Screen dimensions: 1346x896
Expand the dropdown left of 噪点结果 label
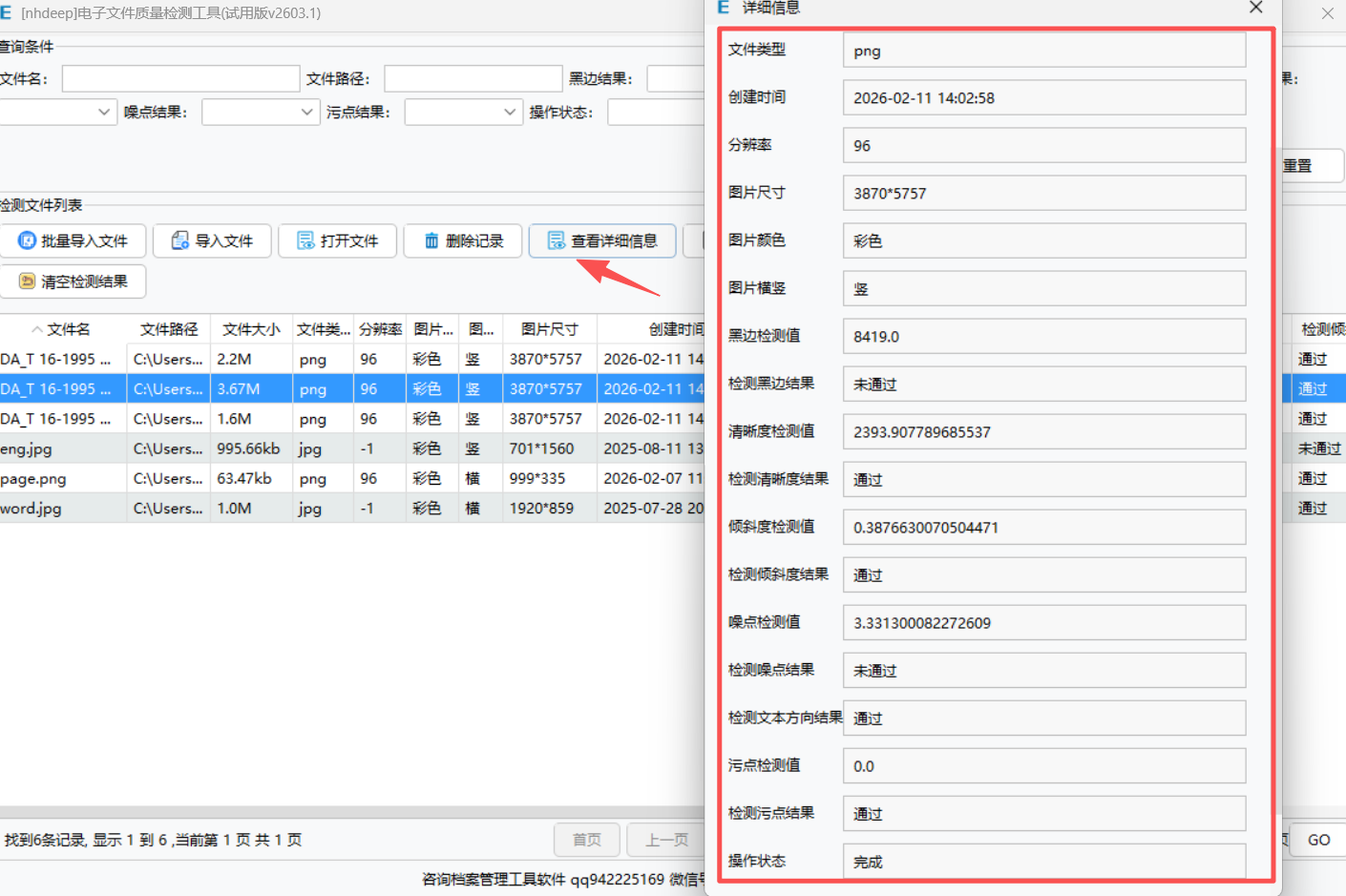click(104, 113)
